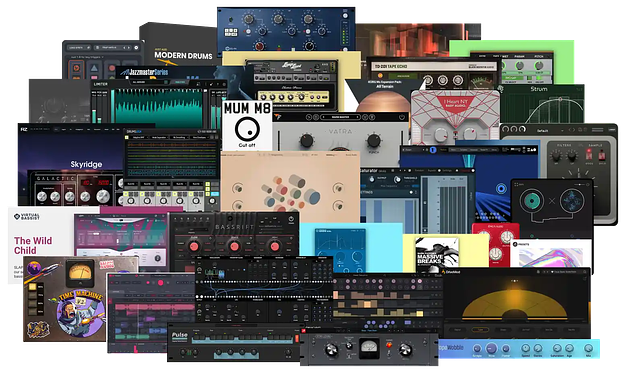Screen dimensions: 625x373
Task: Click the teal waveform display in the Limiter
Action: [x=158, y=108]
